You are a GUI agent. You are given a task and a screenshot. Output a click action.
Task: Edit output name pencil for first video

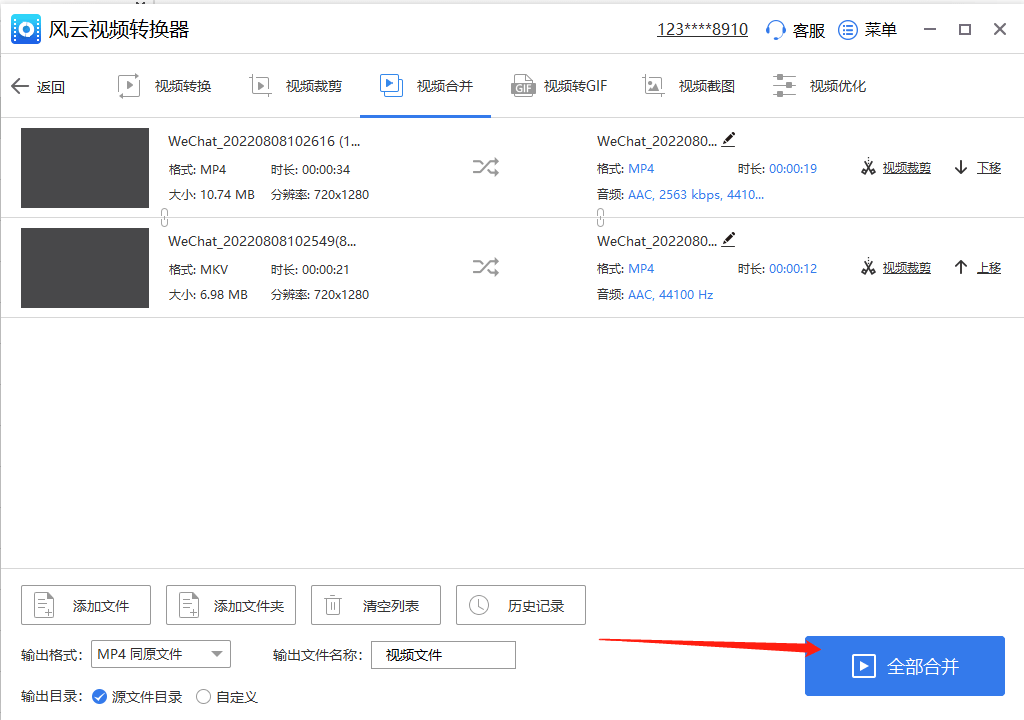coord(729,139)
